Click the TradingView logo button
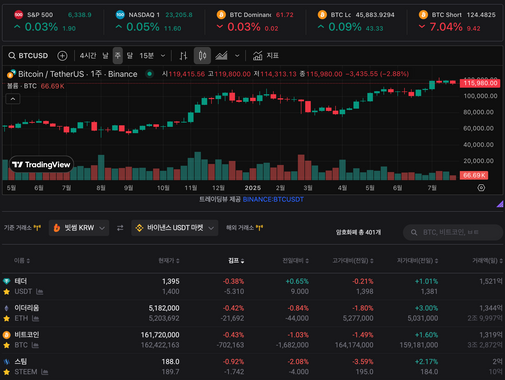Image resolution: width=505 pixels, height=380 pixels. click(x=41, y=164)
